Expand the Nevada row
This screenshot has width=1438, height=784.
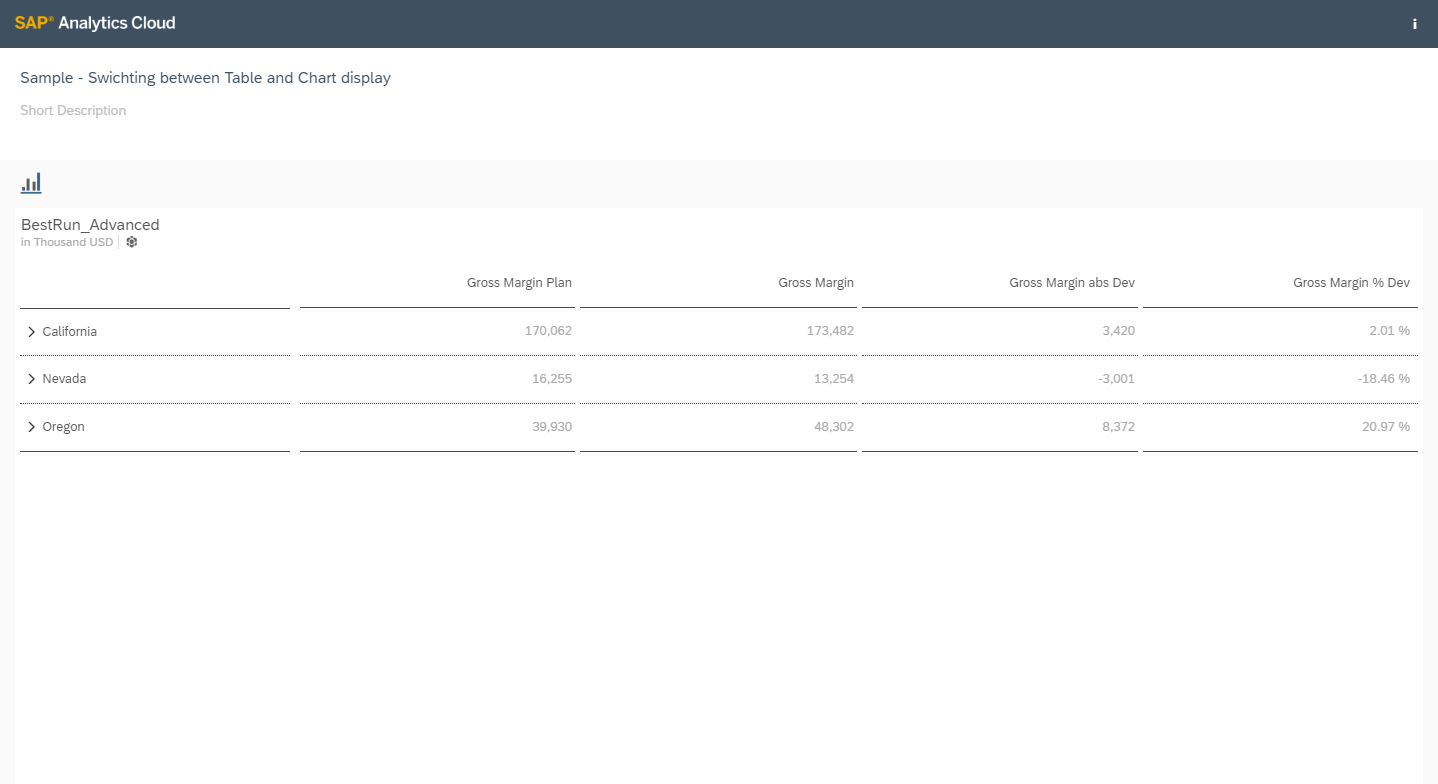31,379
